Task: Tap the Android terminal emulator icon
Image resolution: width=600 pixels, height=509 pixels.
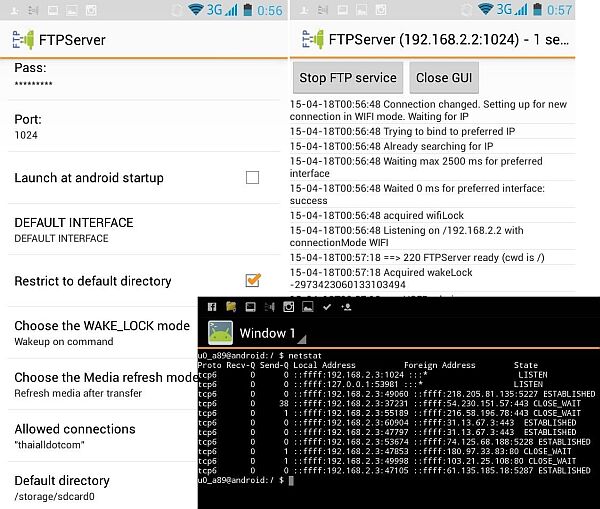Action: coord(220,333)
